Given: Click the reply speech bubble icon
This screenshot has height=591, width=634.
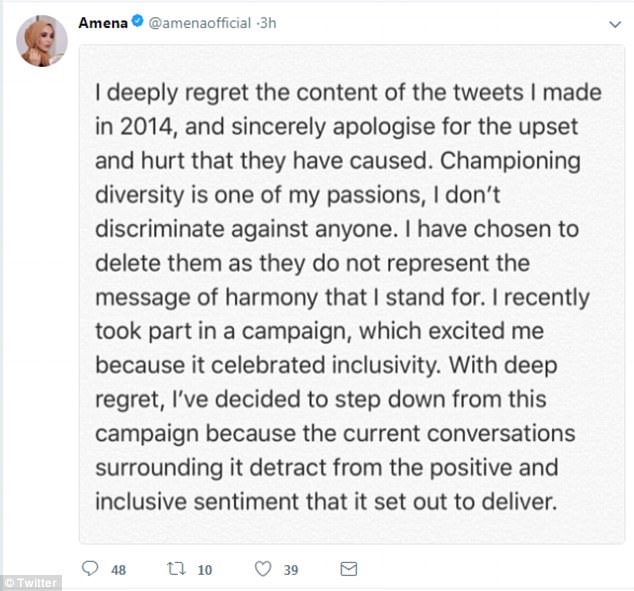Looking at the screenshot, I should 90,569.
